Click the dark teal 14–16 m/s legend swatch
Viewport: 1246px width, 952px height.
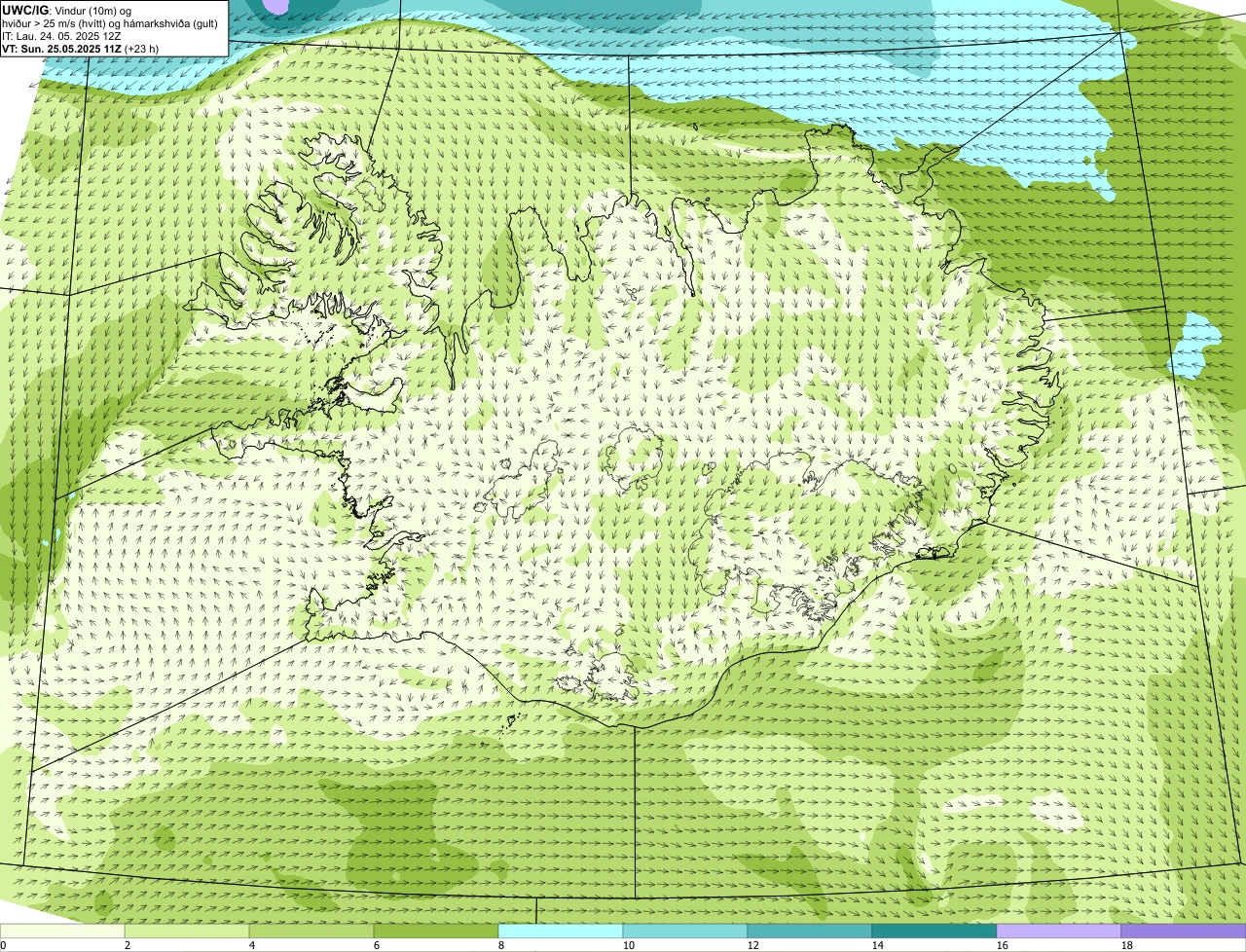[x=934, y=932]
